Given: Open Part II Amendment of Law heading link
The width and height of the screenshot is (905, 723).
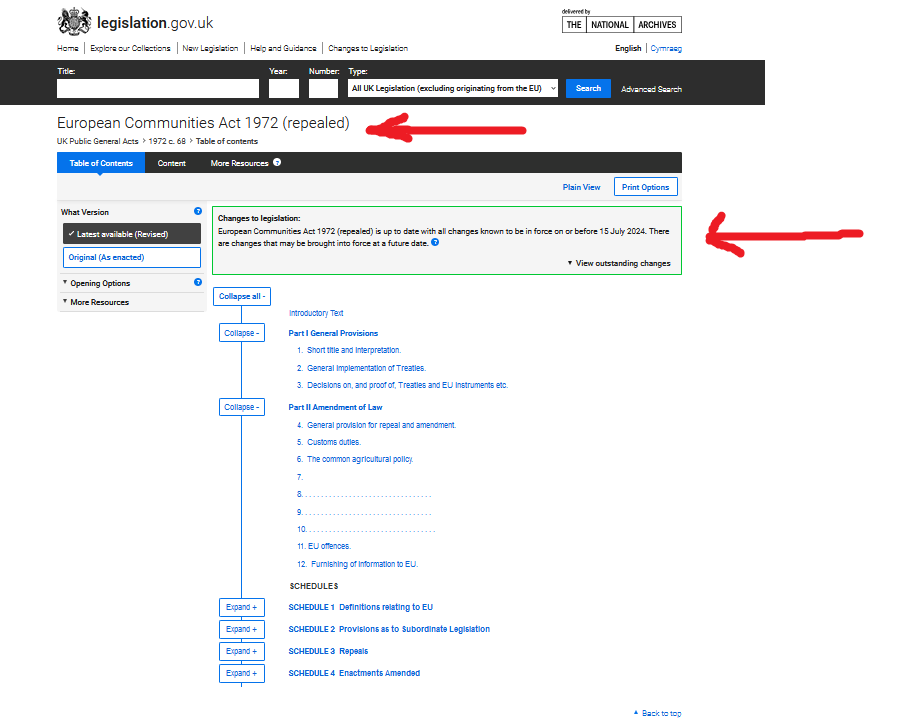Looking at the screenshot, I should pos(335,407).
